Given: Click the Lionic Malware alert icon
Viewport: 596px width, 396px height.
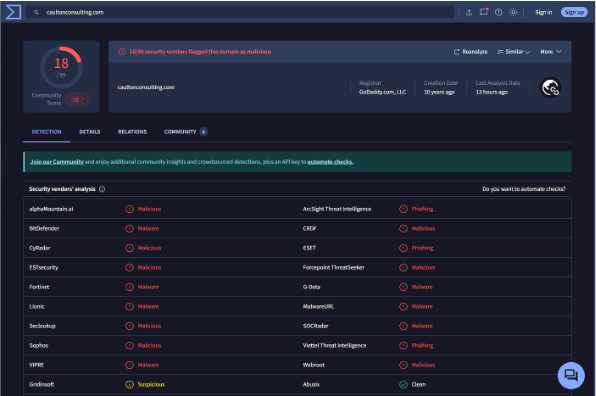Looking at the screenshot, I should click(x=130, y=307).
